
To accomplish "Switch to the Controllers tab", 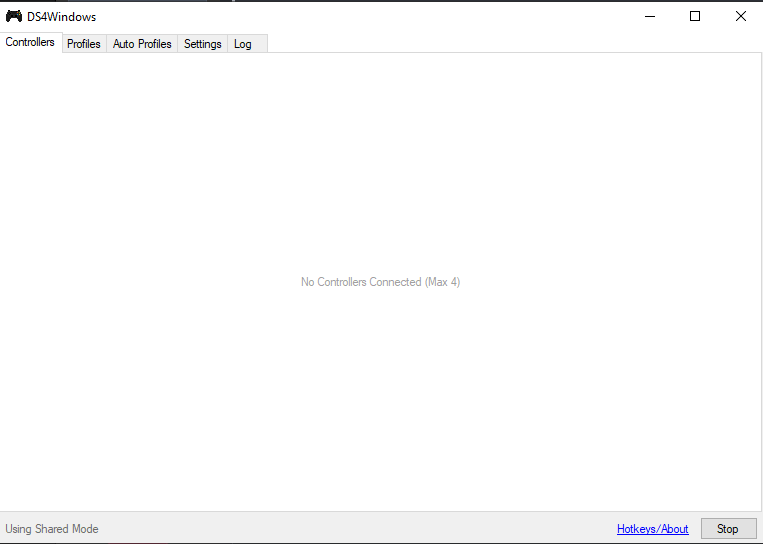I will 30,42.
